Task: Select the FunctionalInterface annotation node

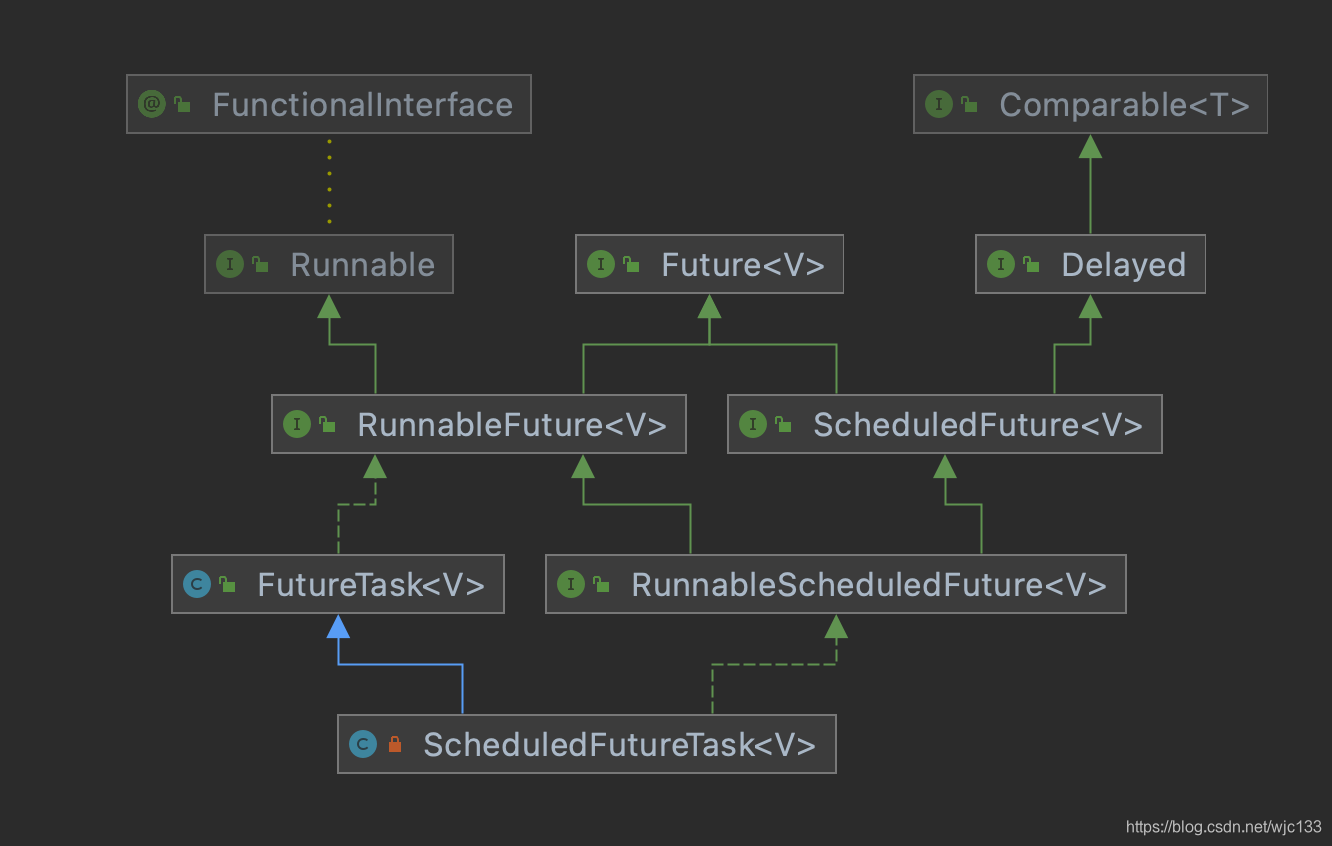Action: pyautogui.click(x=328, y=104)
